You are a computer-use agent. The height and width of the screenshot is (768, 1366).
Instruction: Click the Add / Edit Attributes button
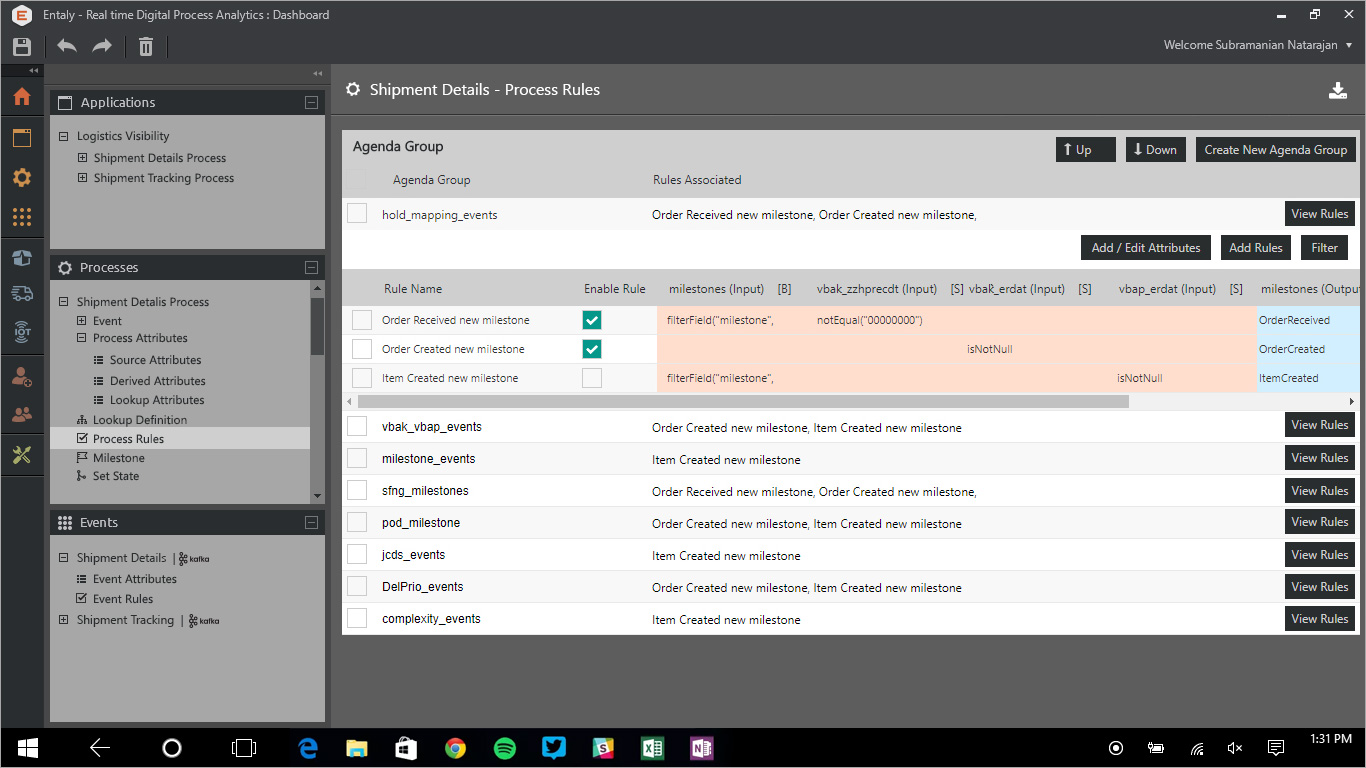[1145, 248]
